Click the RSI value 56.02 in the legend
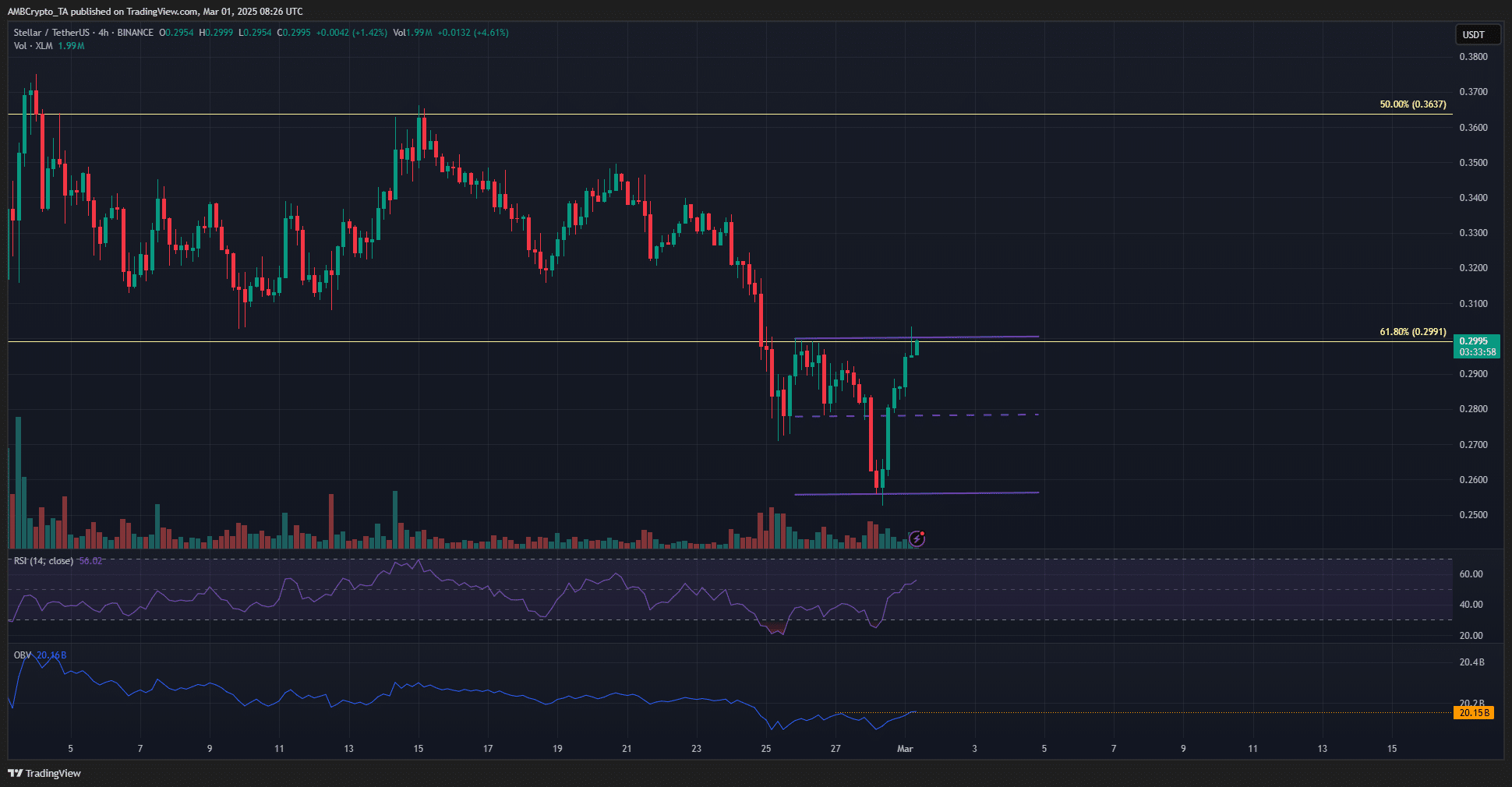 tap(90, 561)
